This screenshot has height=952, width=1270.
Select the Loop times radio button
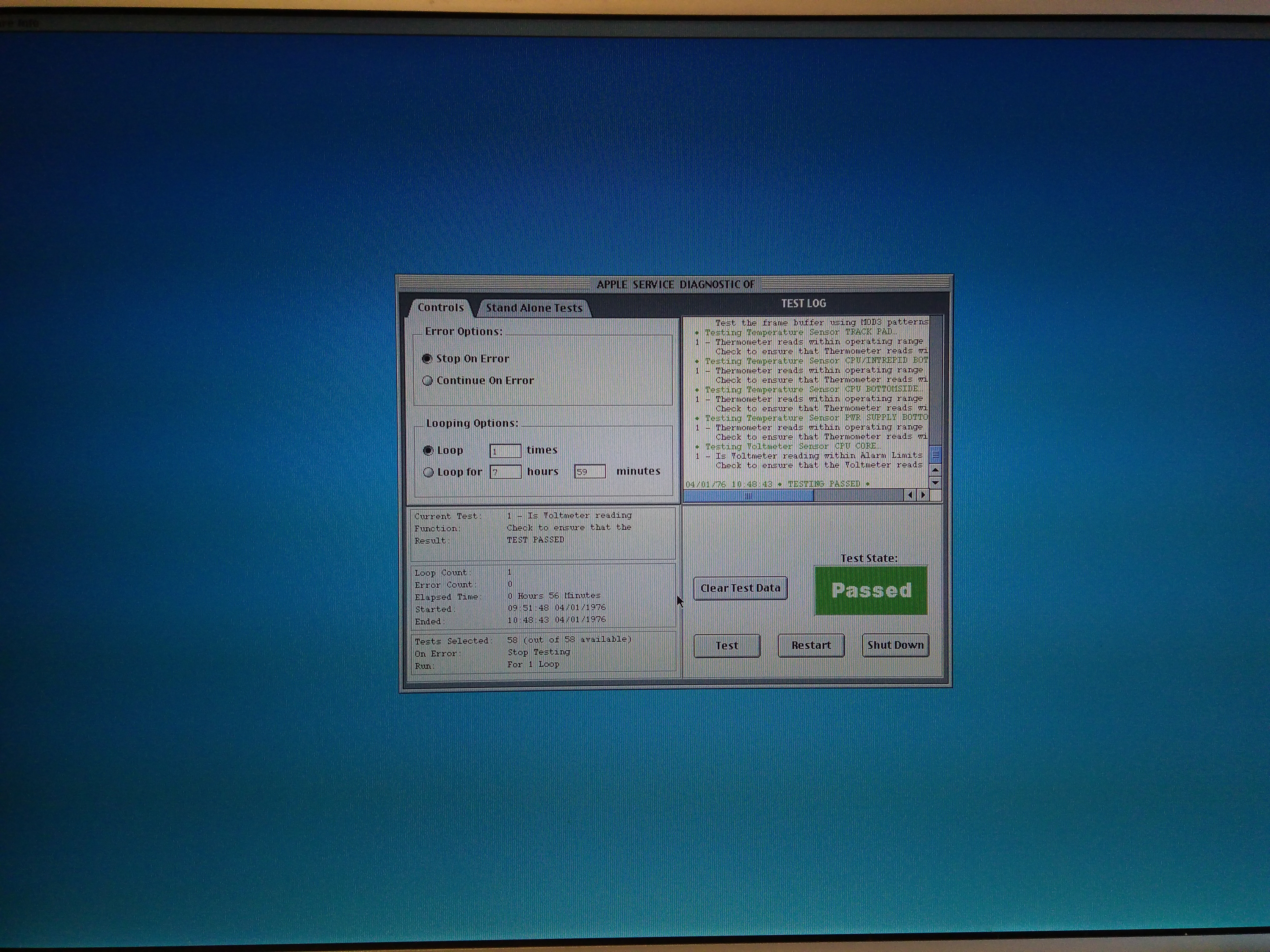[428, 450]
